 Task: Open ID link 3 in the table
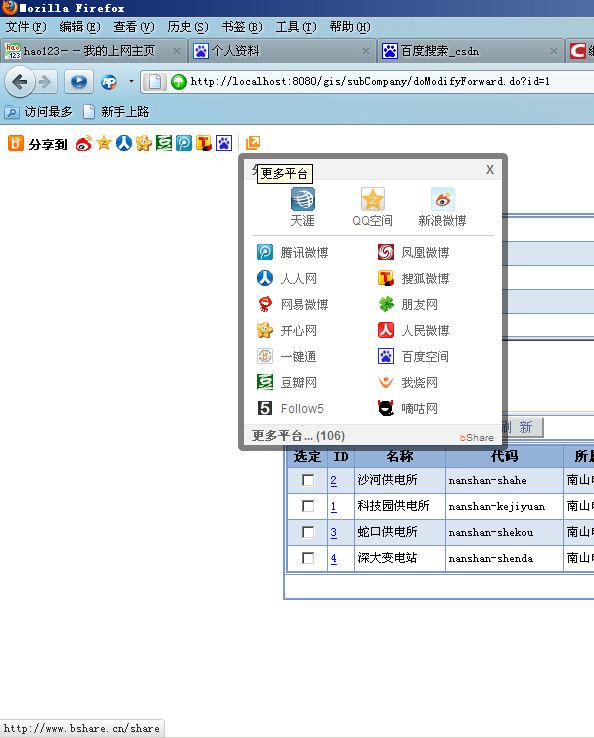333,532
